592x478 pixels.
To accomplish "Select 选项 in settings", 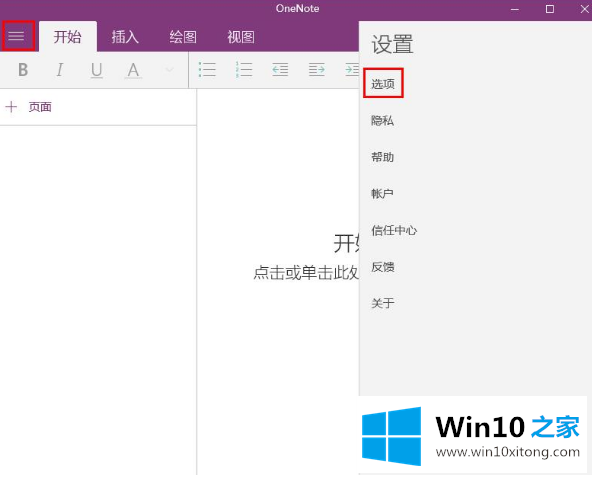I will pos(383,83).
